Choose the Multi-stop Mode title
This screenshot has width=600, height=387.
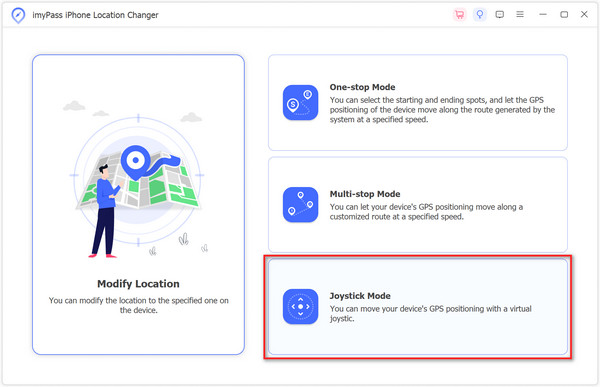(x=365, y=194)
